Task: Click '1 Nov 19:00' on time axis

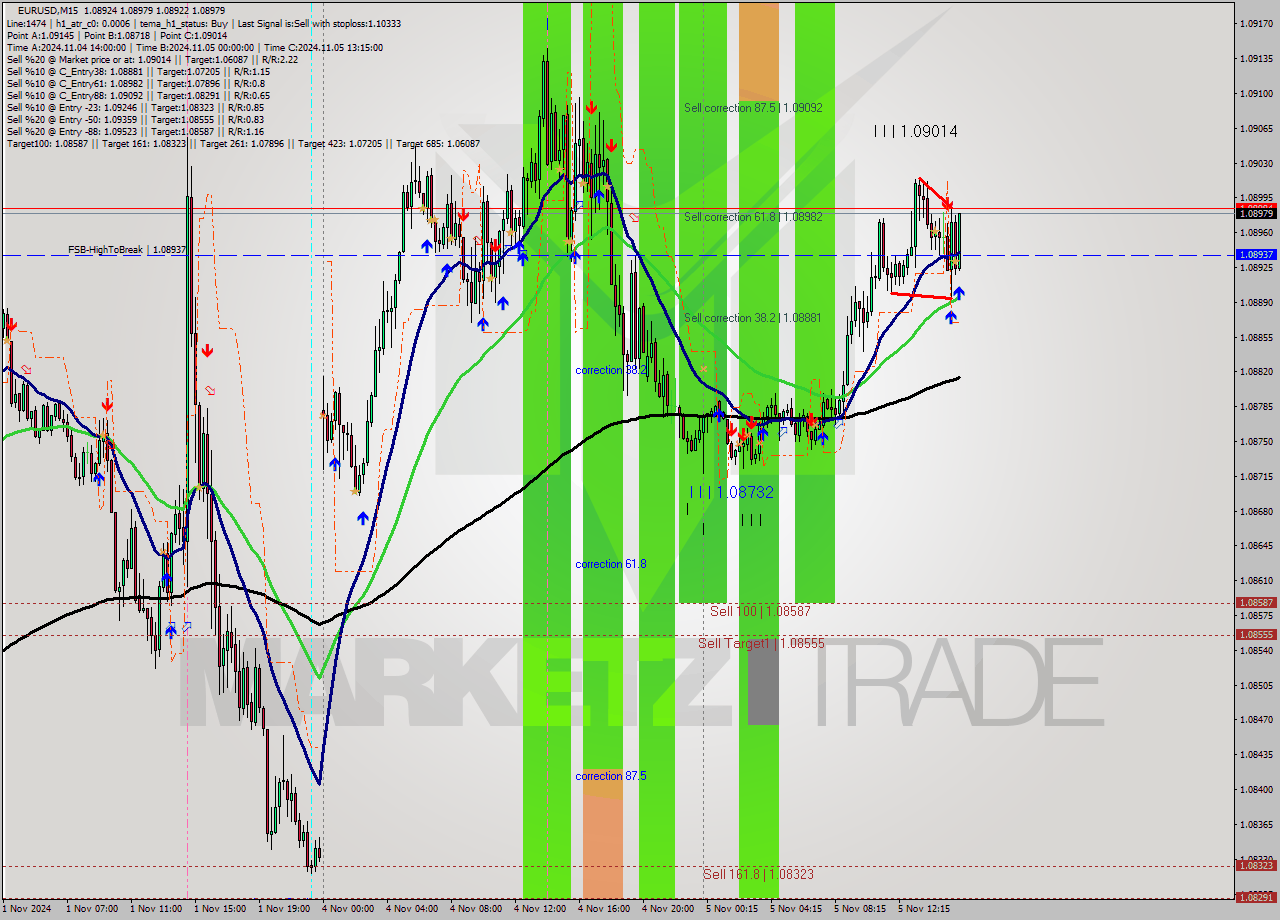Action: pos(284,909)
